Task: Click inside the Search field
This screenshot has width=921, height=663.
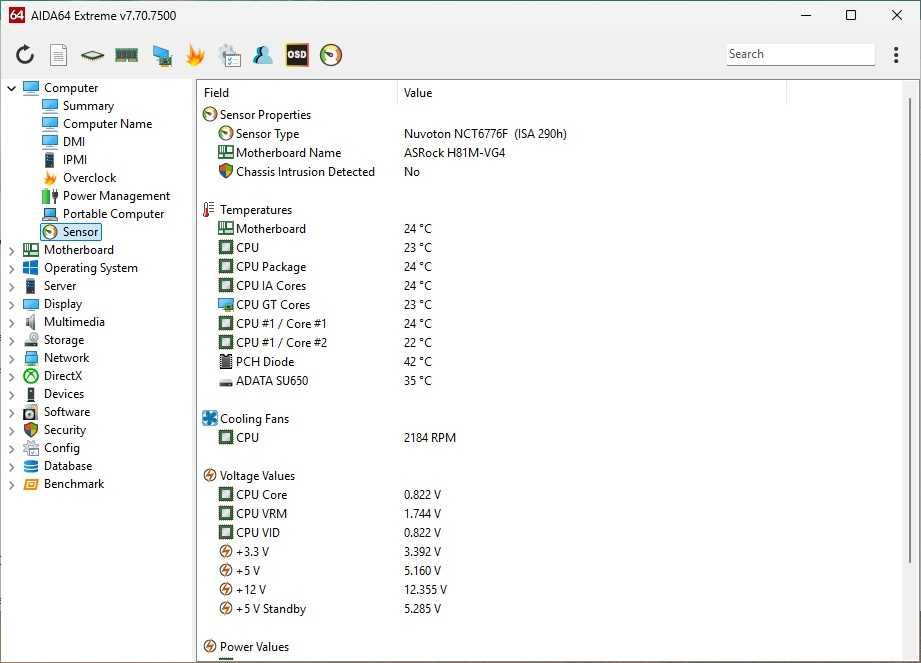Action: click(800, 54)
